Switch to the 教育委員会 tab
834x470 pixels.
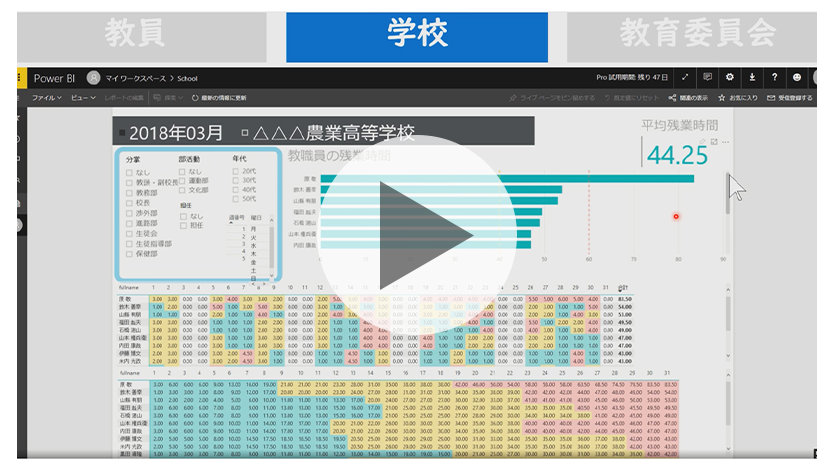click(697, 34)
